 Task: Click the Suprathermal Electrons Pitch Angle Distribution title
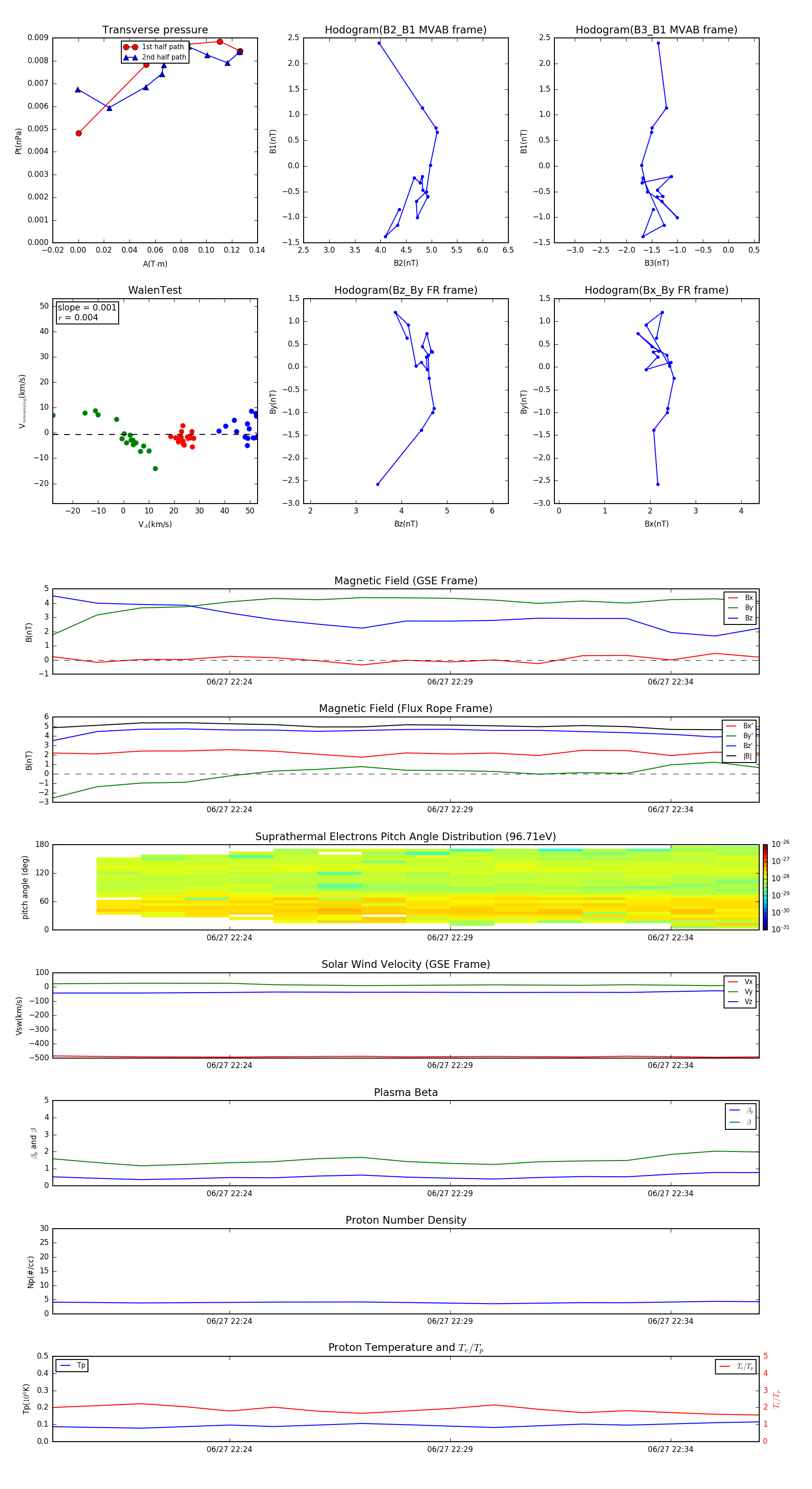pyautogui.click(x=406, y=837)
